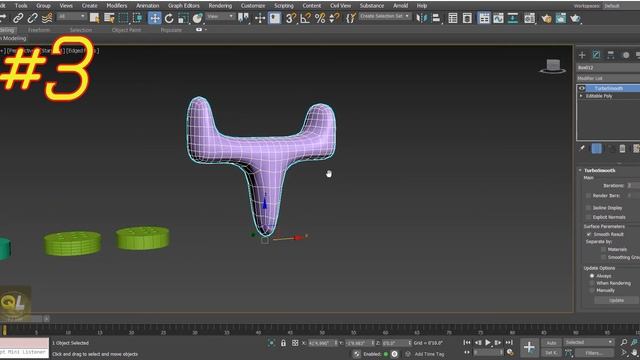Open the Workspaces Default dropdown
Screen dimensions: 640x360
pos(620,6)
